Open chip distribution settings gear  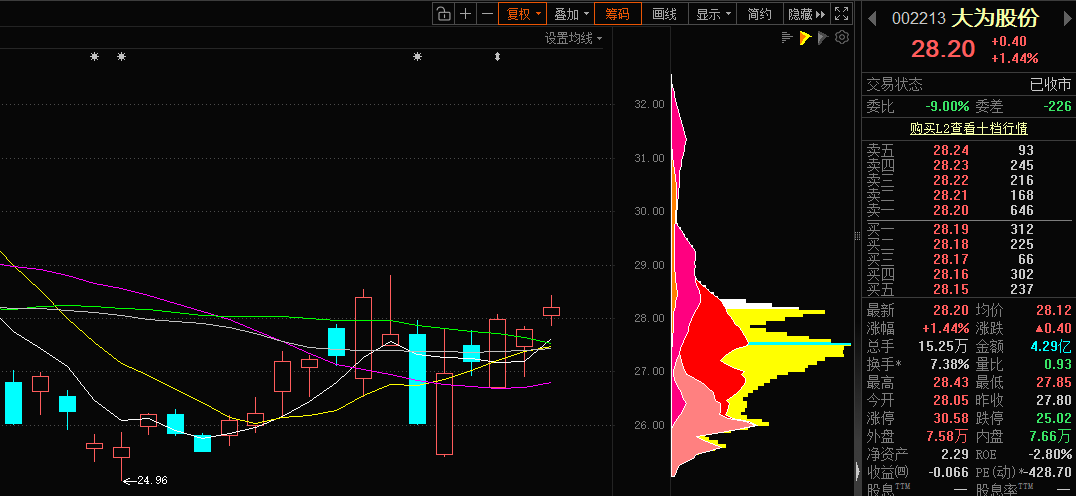click(x=842, y=38)
